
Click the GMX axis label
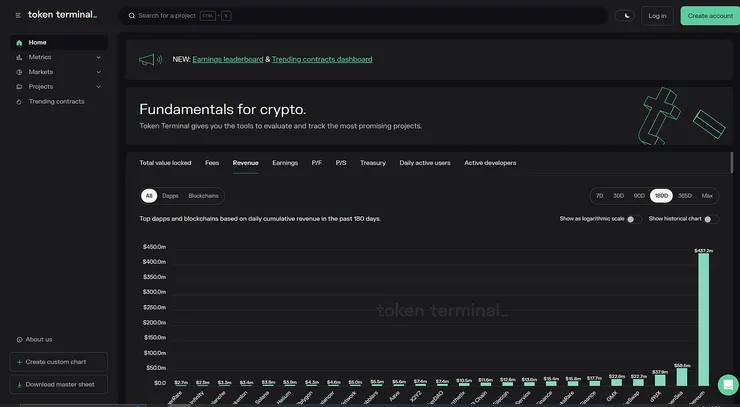(x=612, y=396)
